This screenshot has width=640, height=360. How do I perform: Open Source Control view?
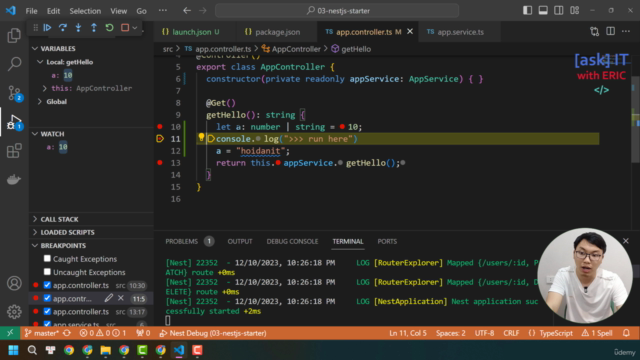coord(14,93)
